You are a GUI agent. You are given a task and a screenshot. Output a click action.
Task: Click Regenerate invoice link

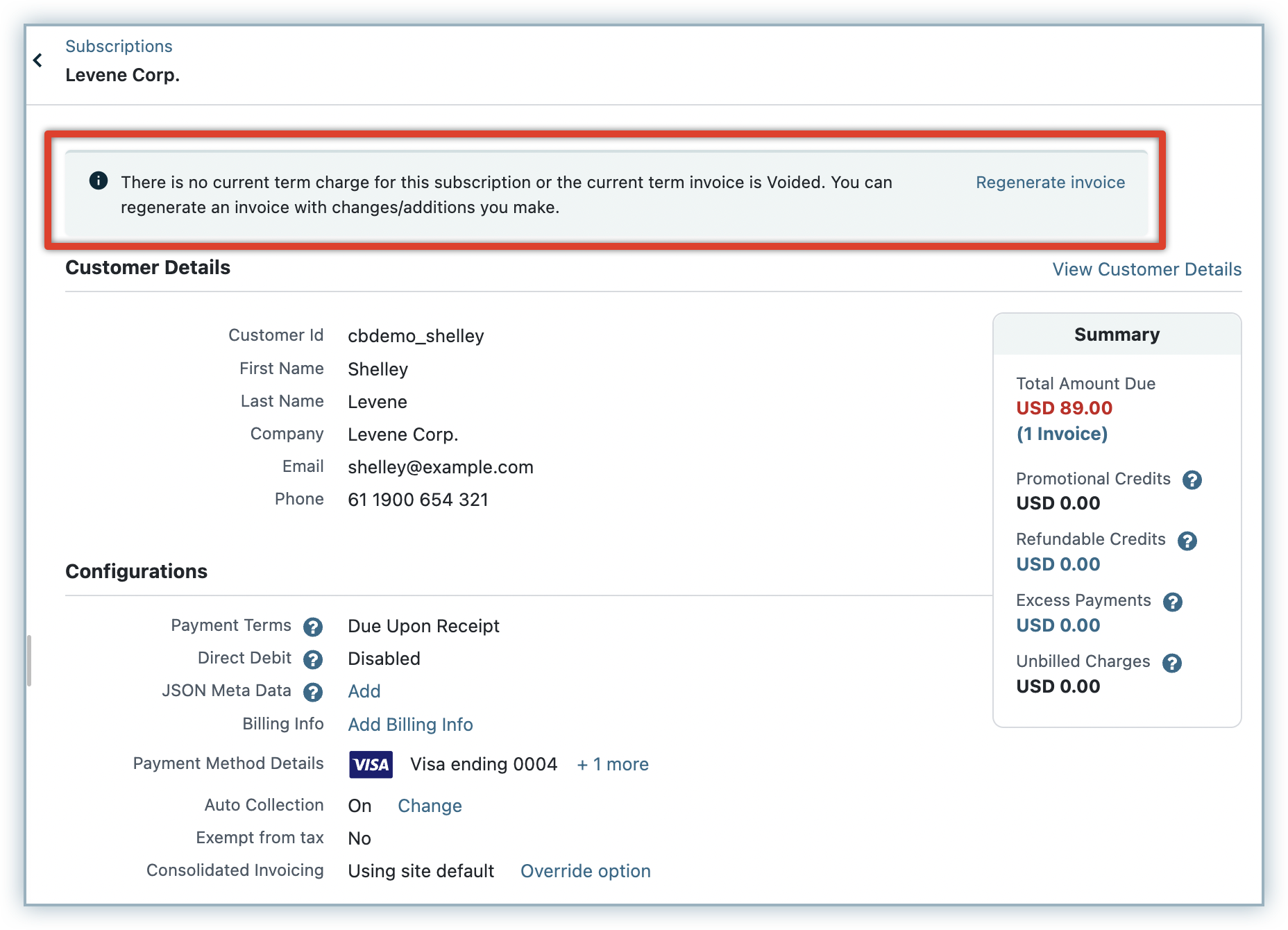click(1050, 183)
